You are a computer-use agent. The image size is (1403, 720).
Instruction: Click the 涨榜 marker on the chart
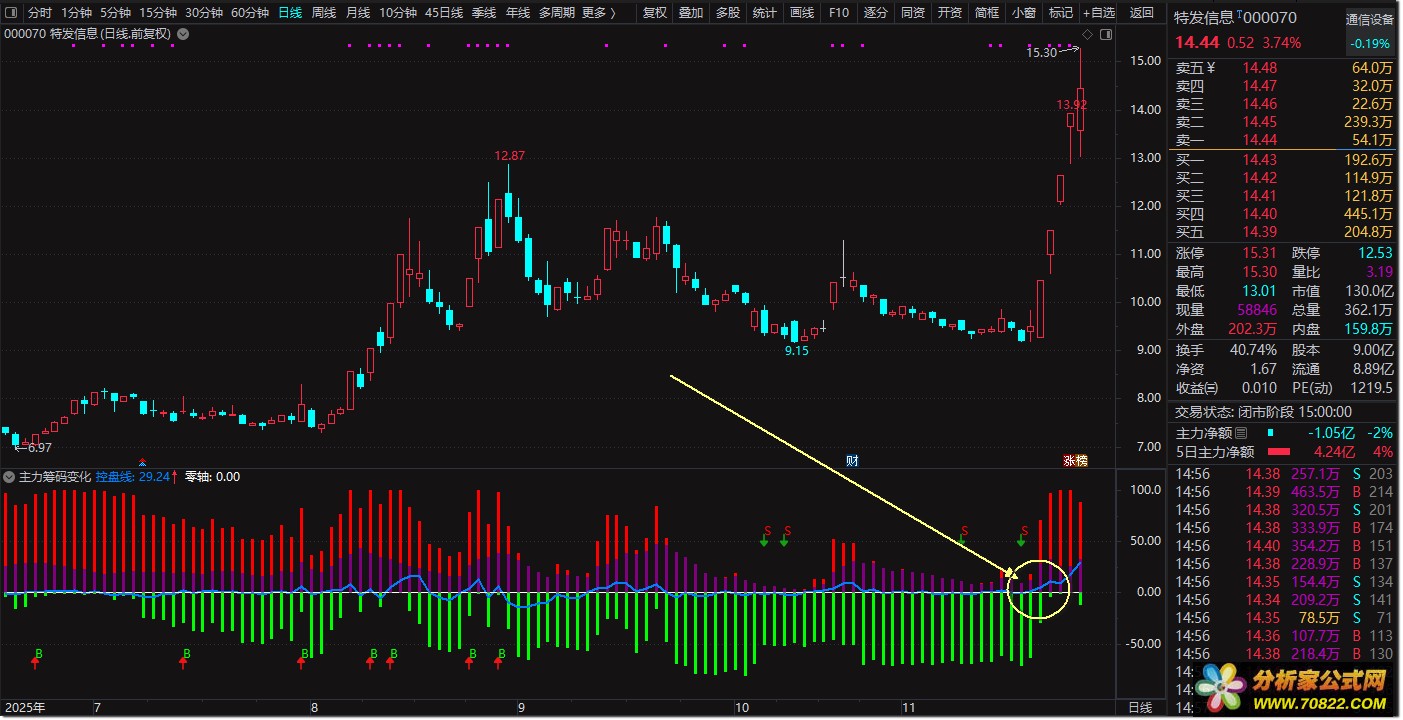[x=1075, y=461]
